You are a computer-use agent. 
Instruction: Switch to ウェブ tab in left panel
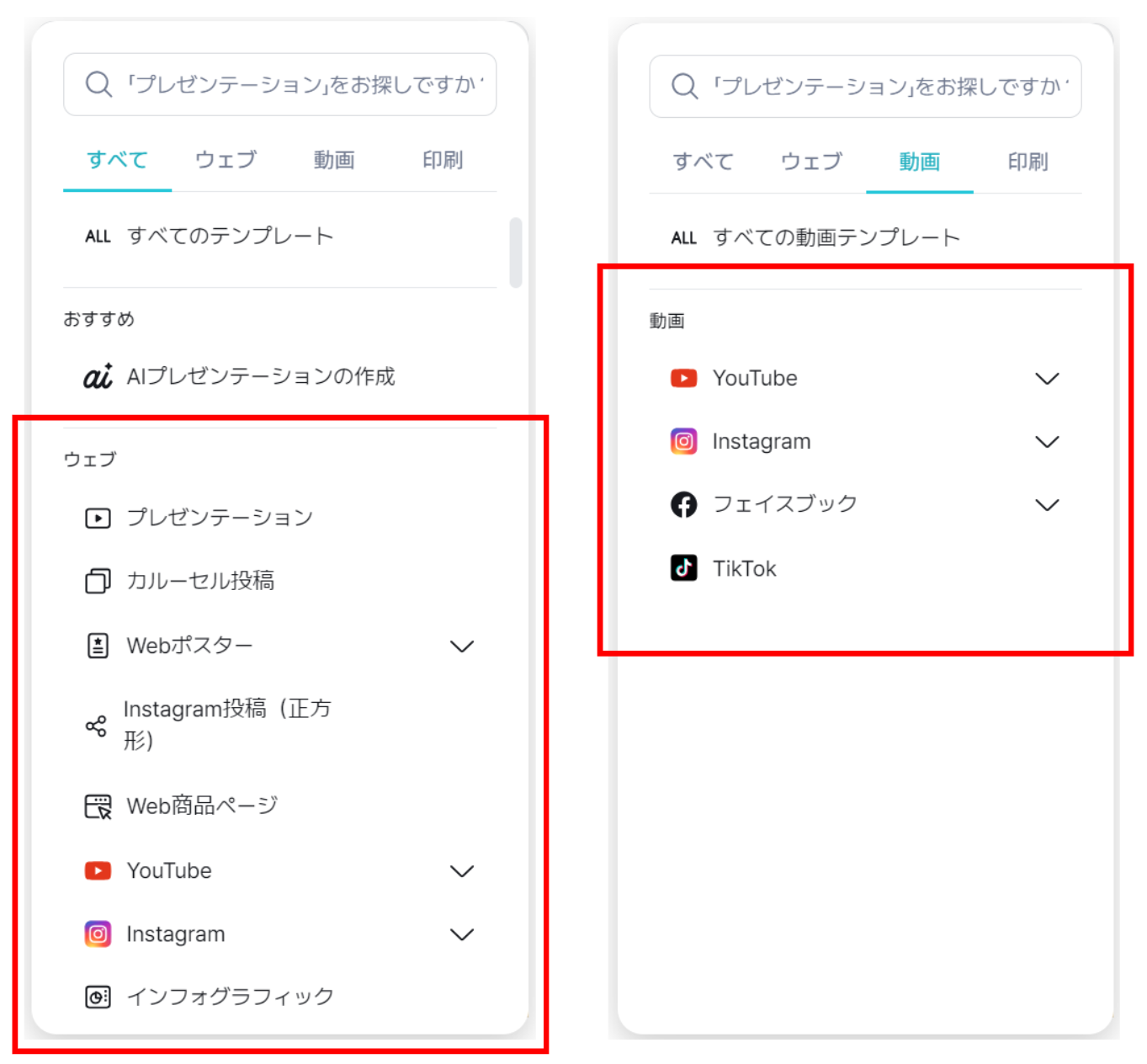[x=226, y=160]
